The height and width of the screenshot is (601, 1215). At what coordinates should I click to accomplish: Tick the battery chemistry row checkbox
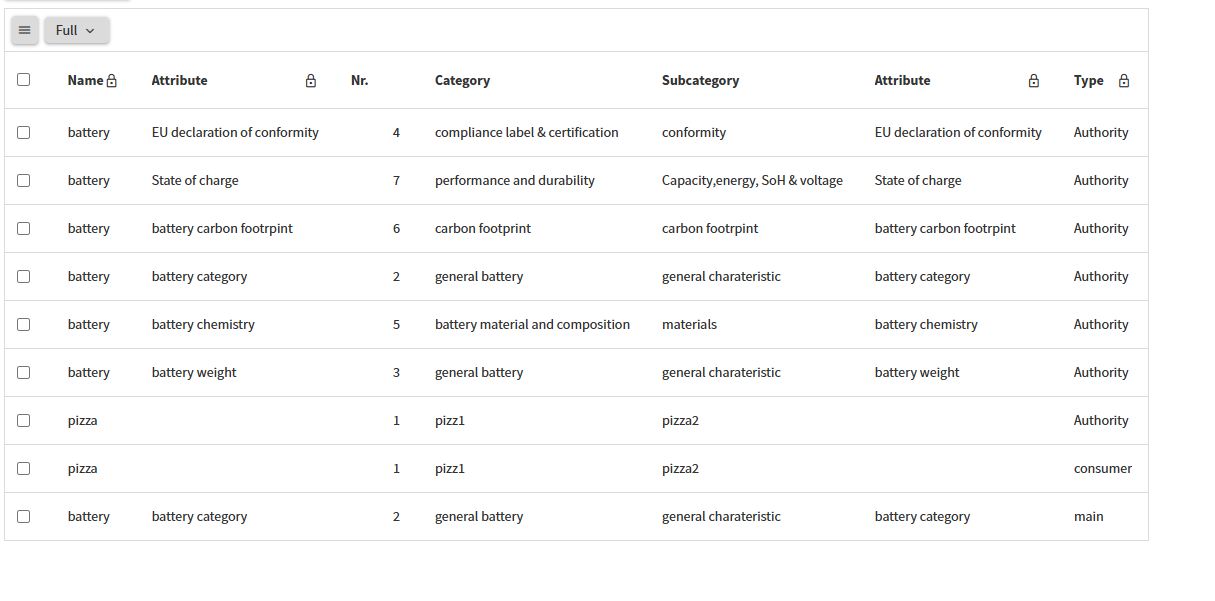24,324
